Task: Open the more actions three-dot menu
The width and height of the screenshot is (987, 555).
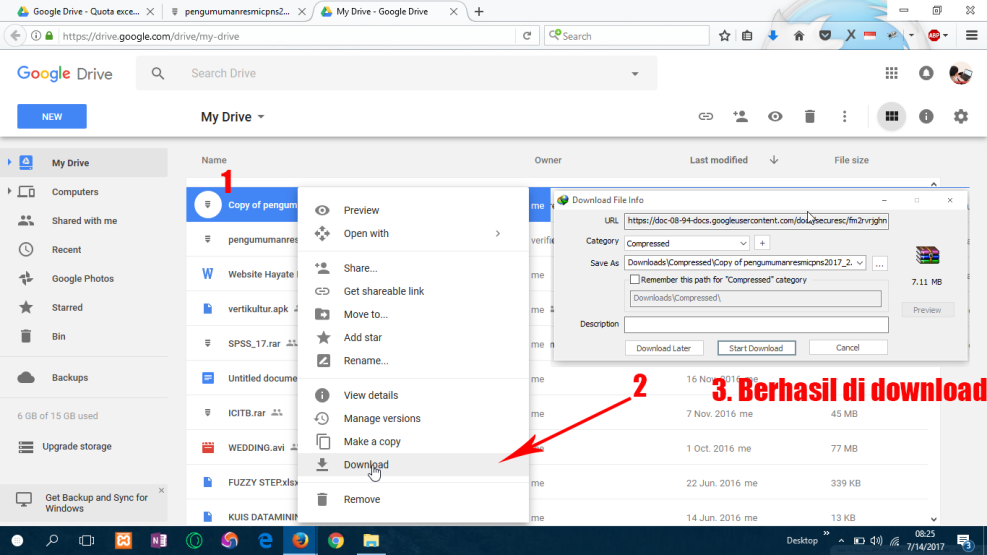Action: point(844,116)
